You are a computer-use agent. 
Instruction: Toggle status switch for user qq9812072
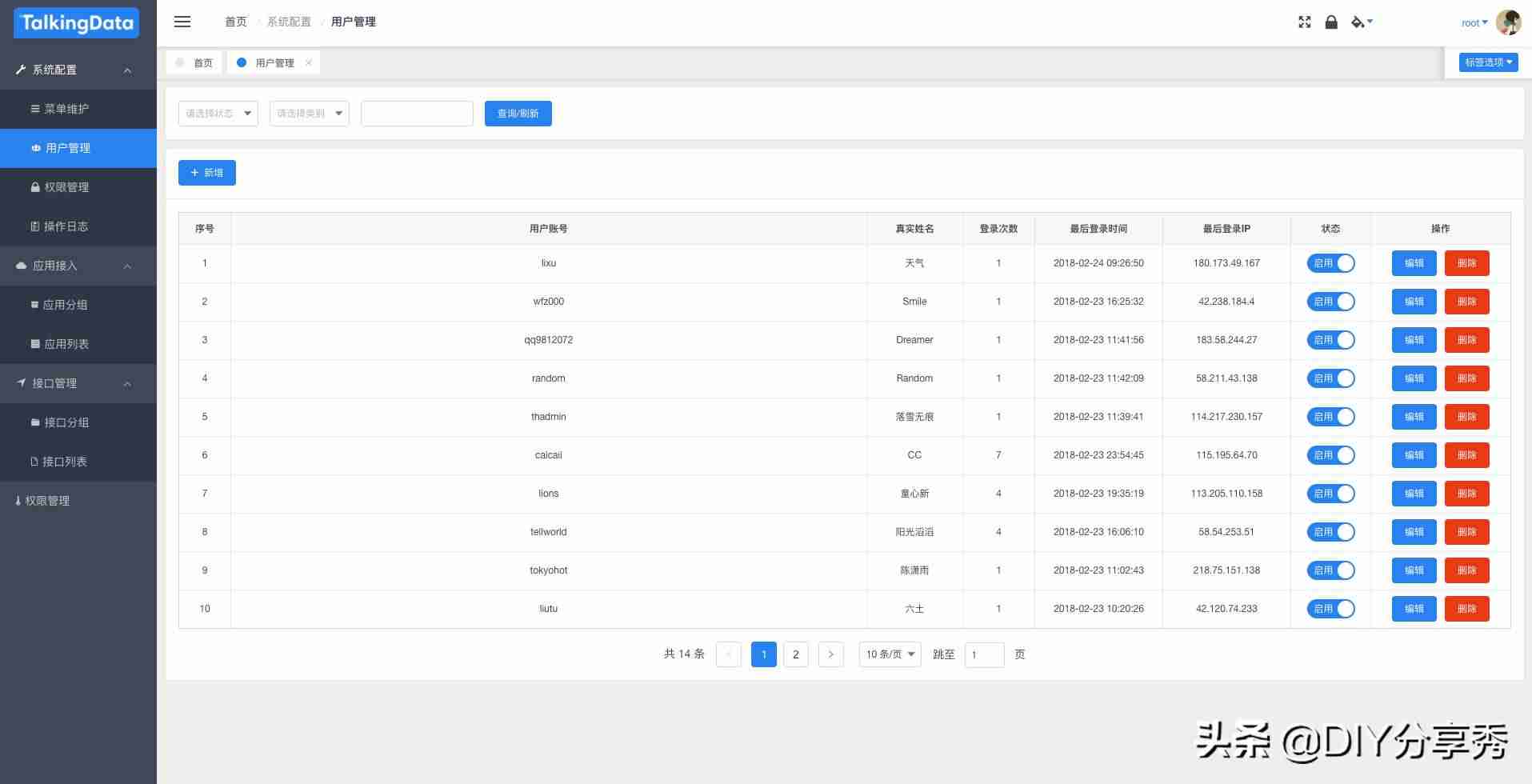[x=1331, y=340]
